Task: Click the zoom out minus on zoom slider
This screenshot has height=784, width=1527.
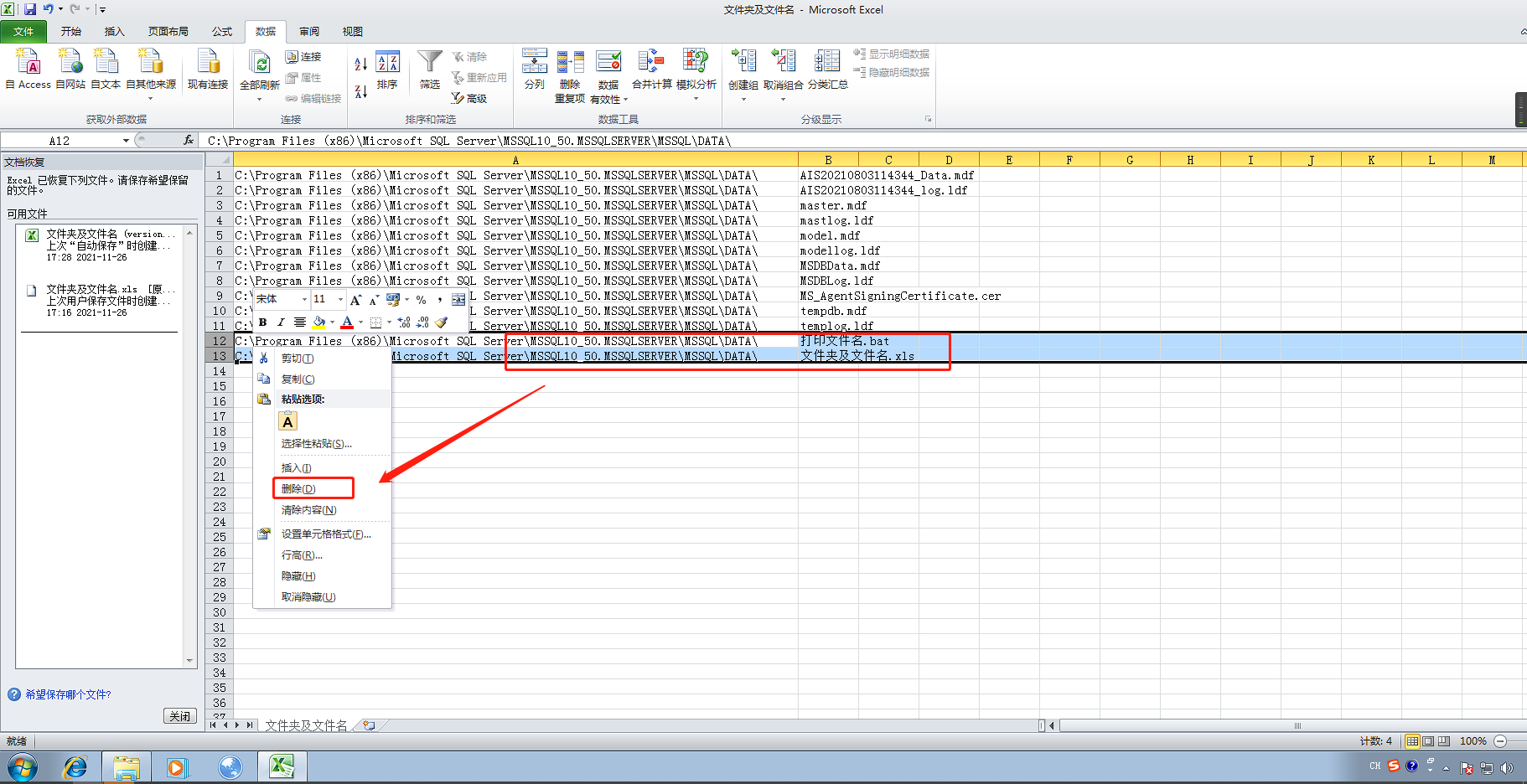Action: click(1500, 741)
